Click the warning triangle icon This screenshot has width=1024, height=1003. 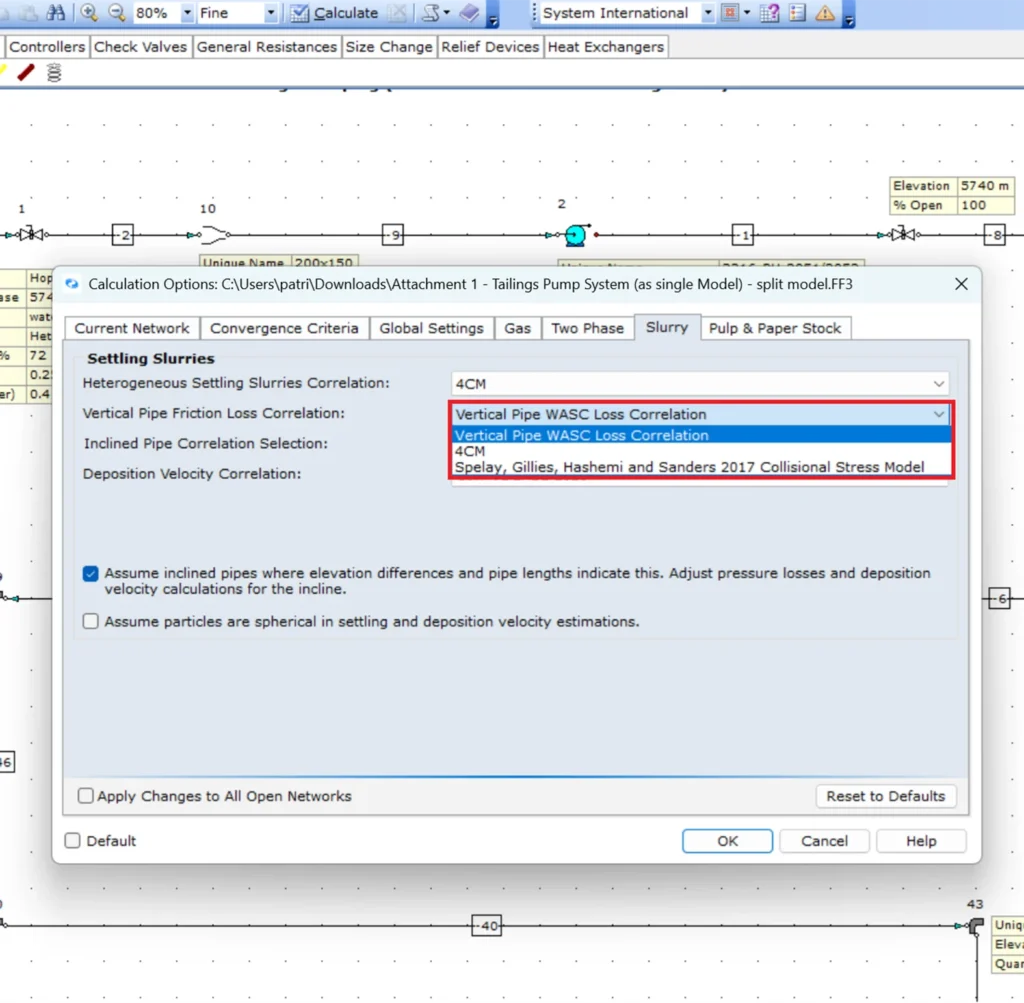coord(825,13)
